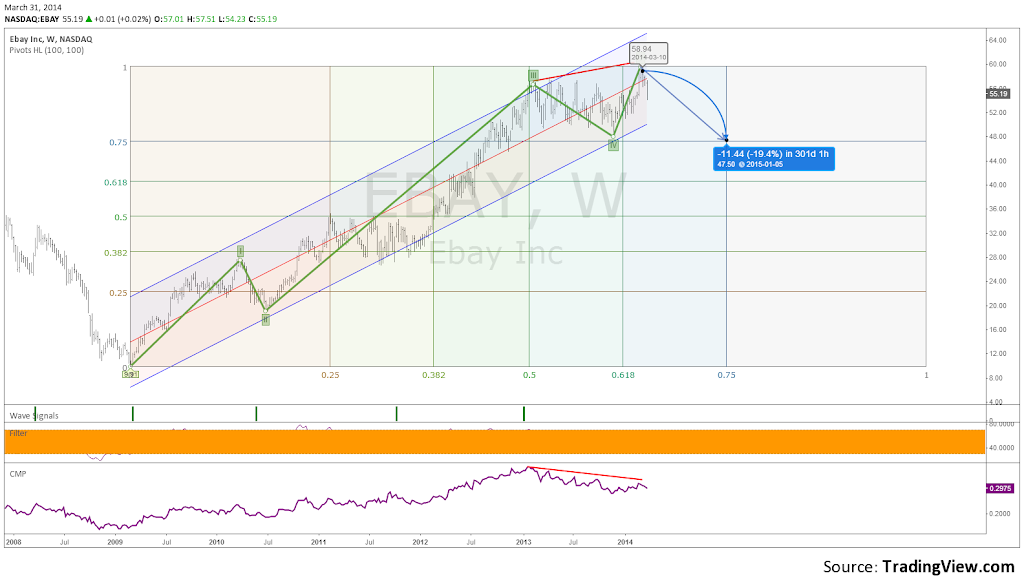The width and height of the screenshot is (1024, 584).
Task: Click the horizontal time-zone 0.618 label
Action: point(623,375)
